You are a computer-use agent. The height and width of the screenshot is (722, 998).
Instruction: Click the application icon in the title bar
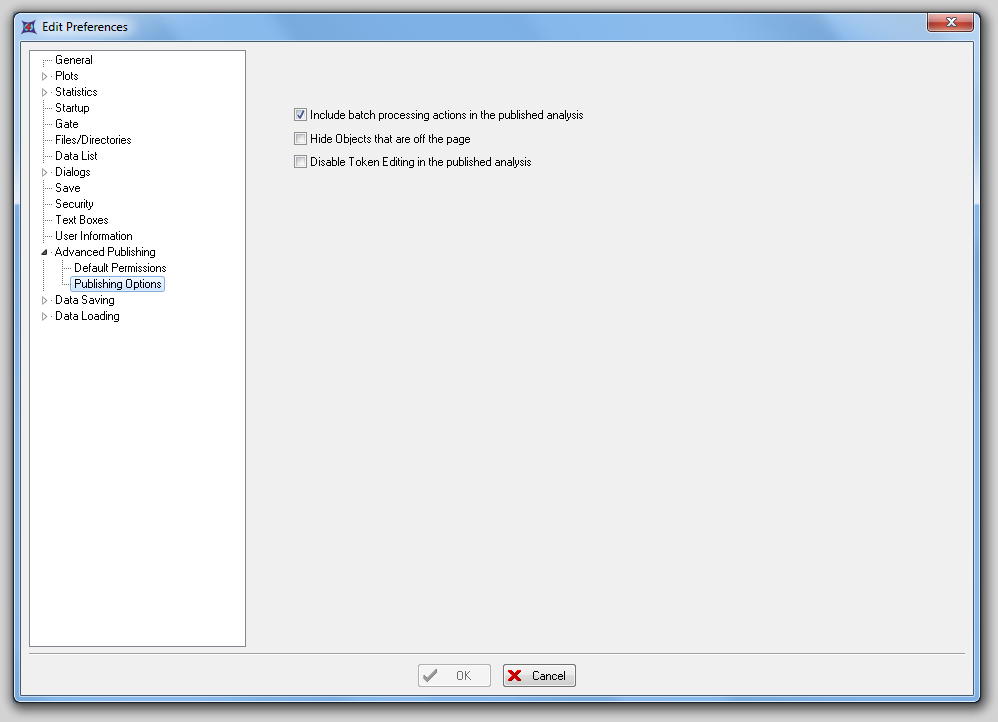click(x=29, y=27)
